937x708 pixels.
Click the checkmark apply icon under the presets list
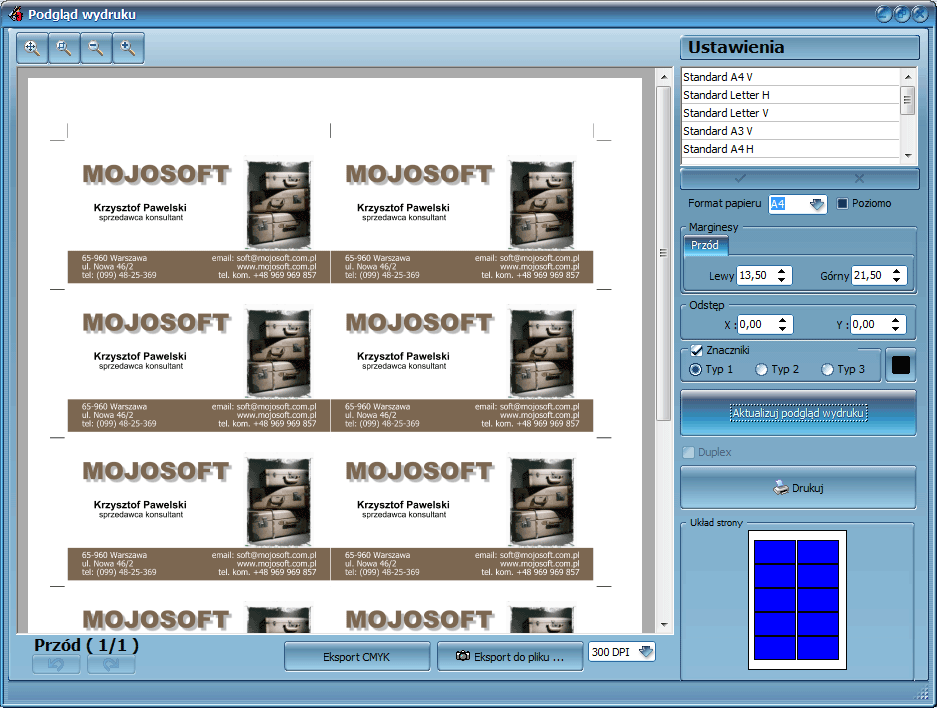point(740,178)
